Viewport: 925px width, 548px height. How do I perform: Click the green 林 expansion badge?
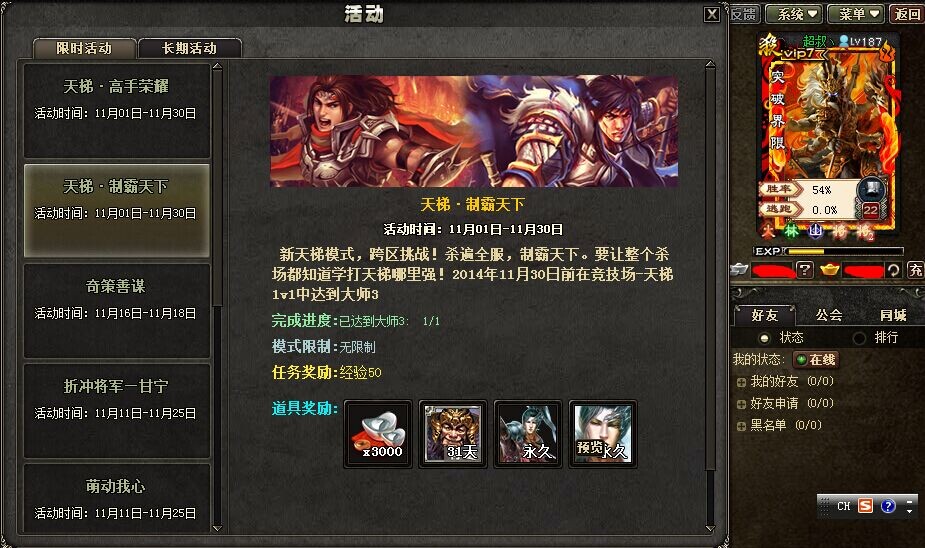pyautogui.click(x=791, y=231)
